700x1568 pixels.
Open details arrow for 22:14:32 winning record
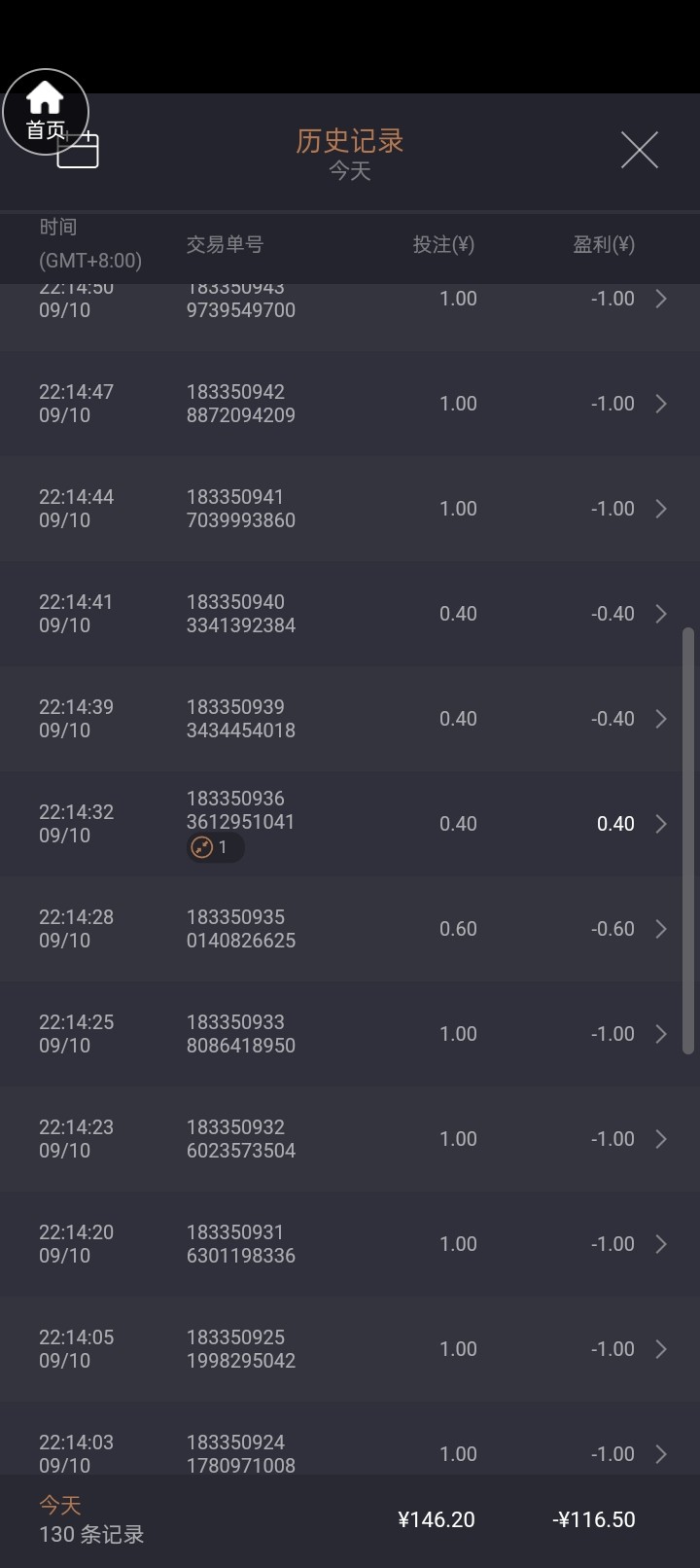coord(661,824)
